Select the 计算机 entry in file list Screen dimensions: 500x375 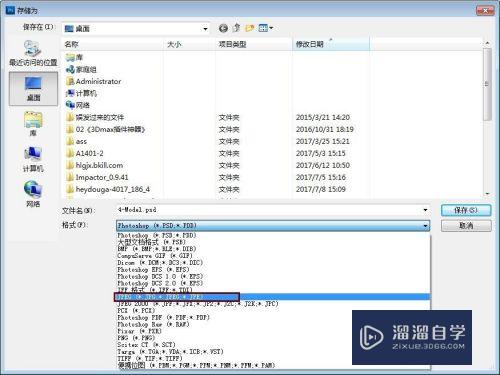(x=82, y=93)
